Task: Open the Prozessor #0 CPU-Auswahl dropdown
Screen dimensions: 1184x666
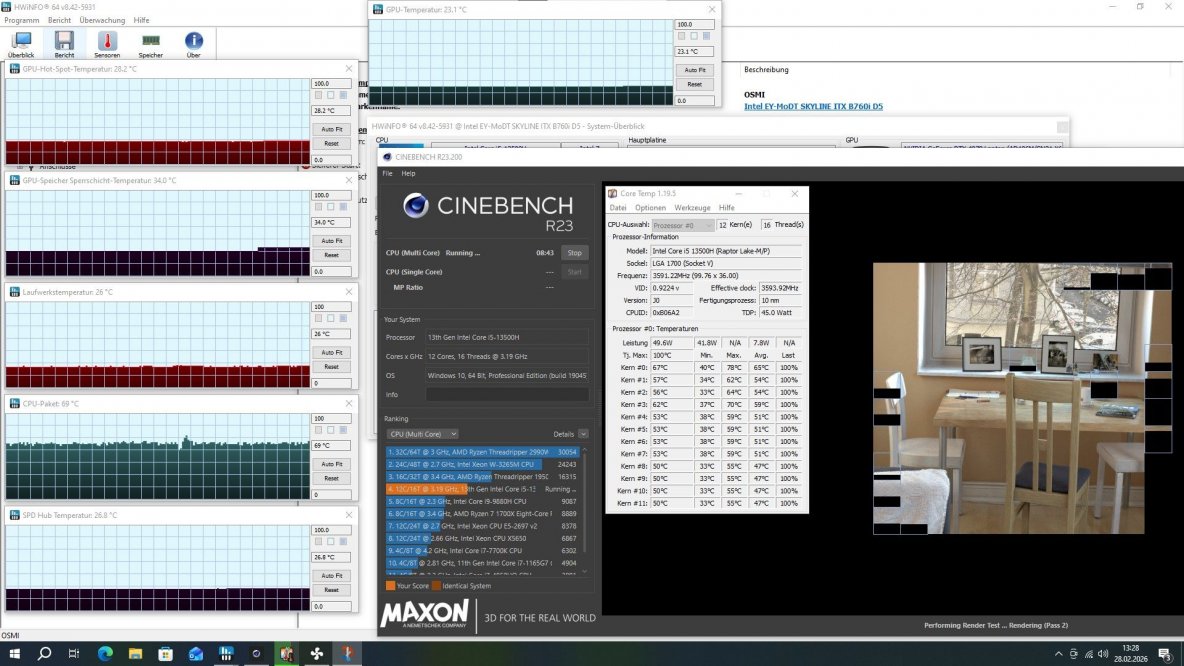Action: (683, 225)
